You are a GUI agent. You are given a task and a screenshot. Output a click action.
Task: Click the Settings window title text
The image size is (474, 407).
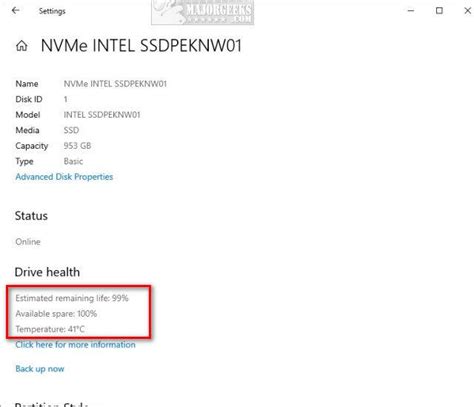[52, 11]
